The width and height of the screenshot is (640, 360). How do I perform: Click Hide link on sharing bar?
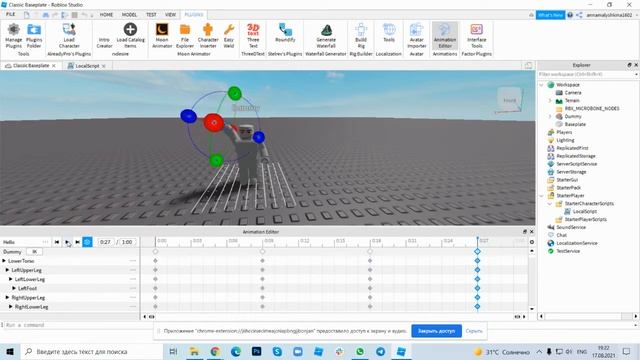pos(474,331)
